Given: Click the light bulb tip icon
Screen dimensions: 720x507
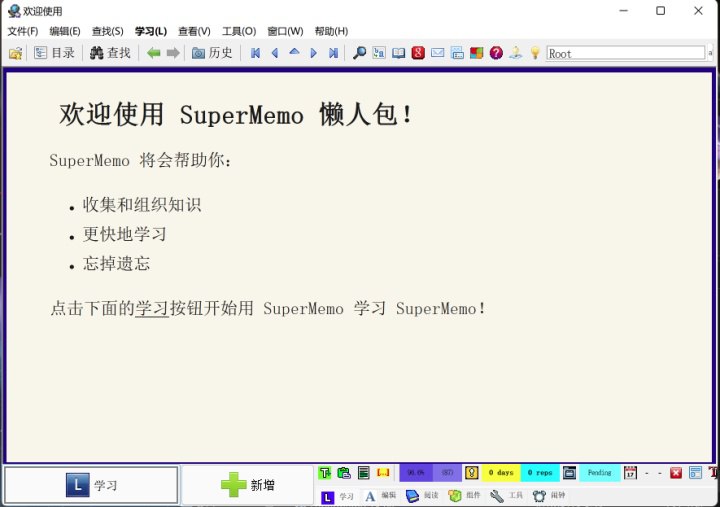Looking at the screenshot, I should (535, 53).
